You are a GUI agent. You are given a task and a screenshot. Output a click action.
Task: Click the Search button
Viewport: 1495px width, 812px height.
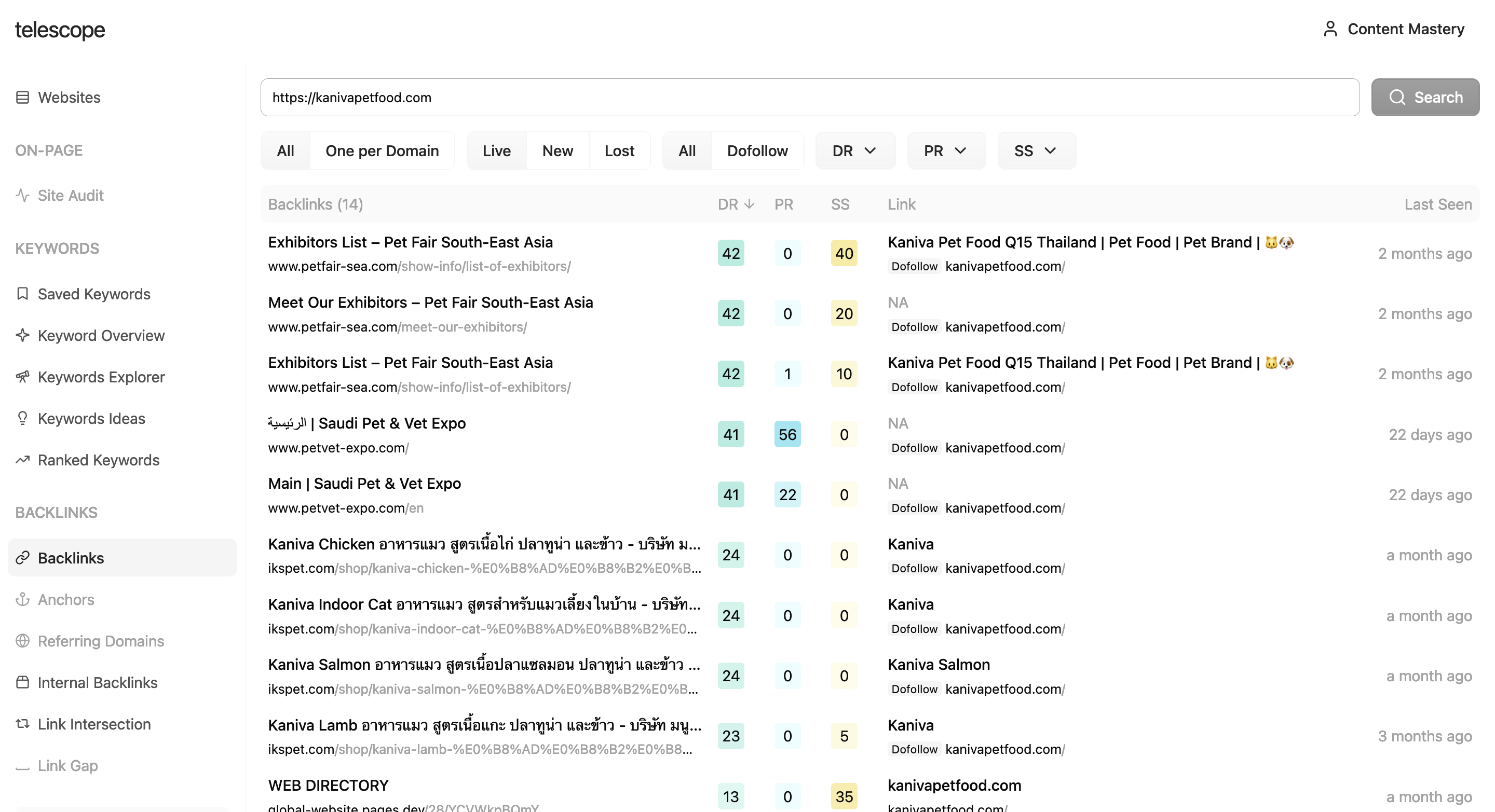pyautogui.click(x=1425, y=97)
